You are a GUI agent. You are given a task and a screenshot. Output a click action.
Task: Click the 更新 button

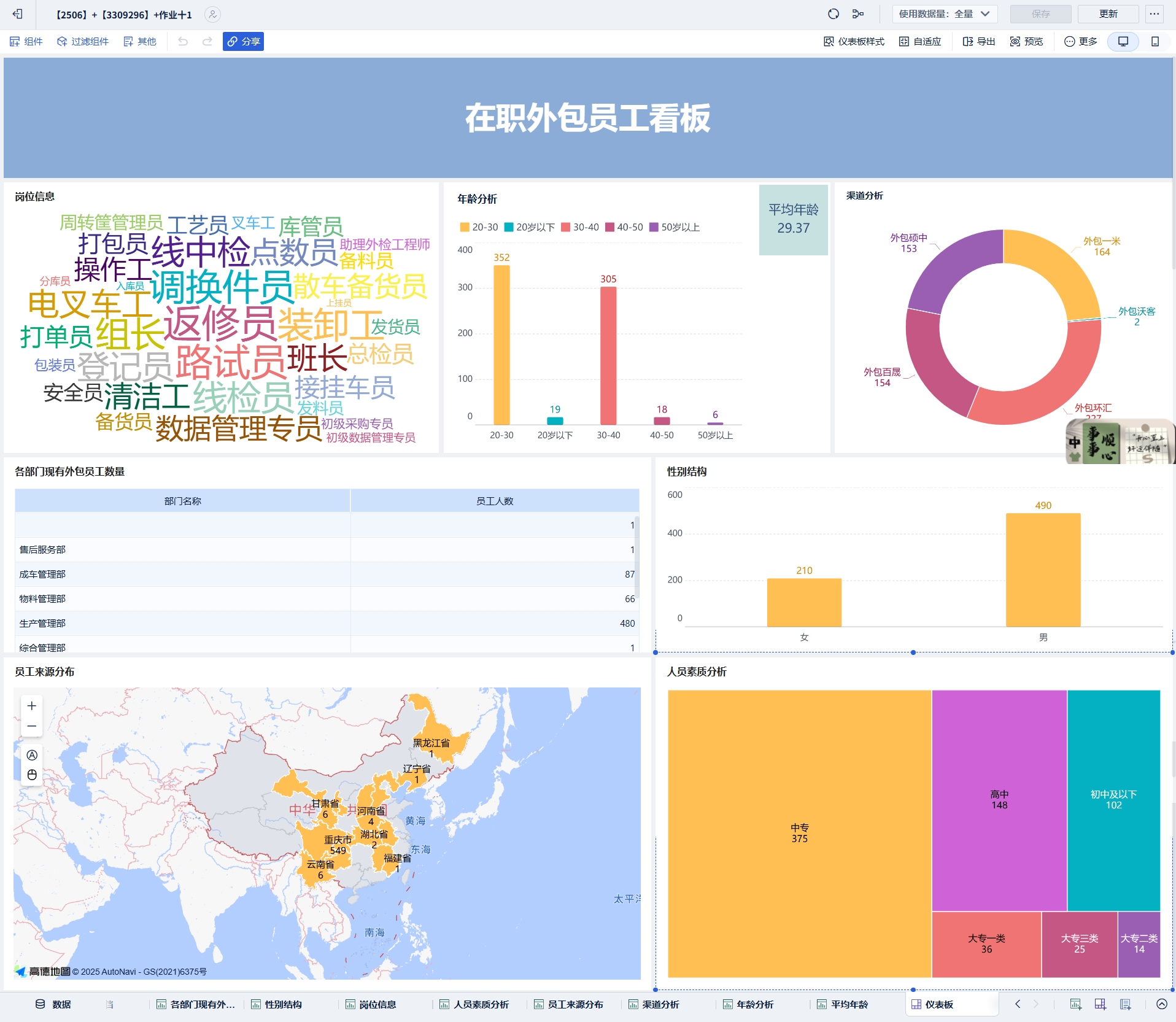tap(1108, 14)
